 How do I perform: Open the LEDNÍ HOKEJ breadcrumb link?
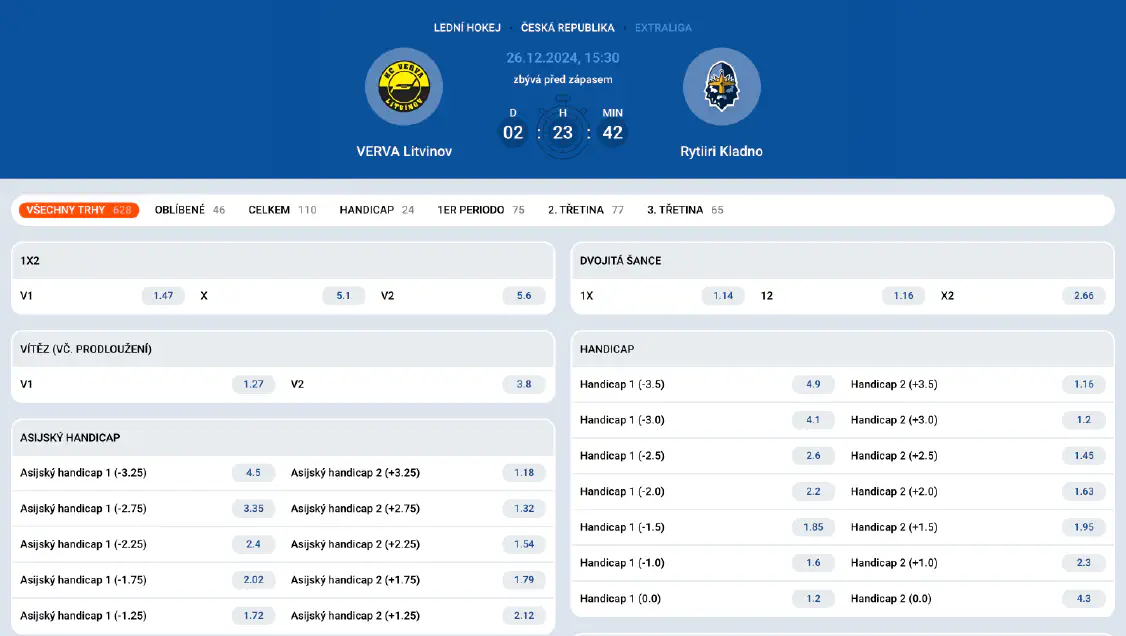[x=467, y=27]
